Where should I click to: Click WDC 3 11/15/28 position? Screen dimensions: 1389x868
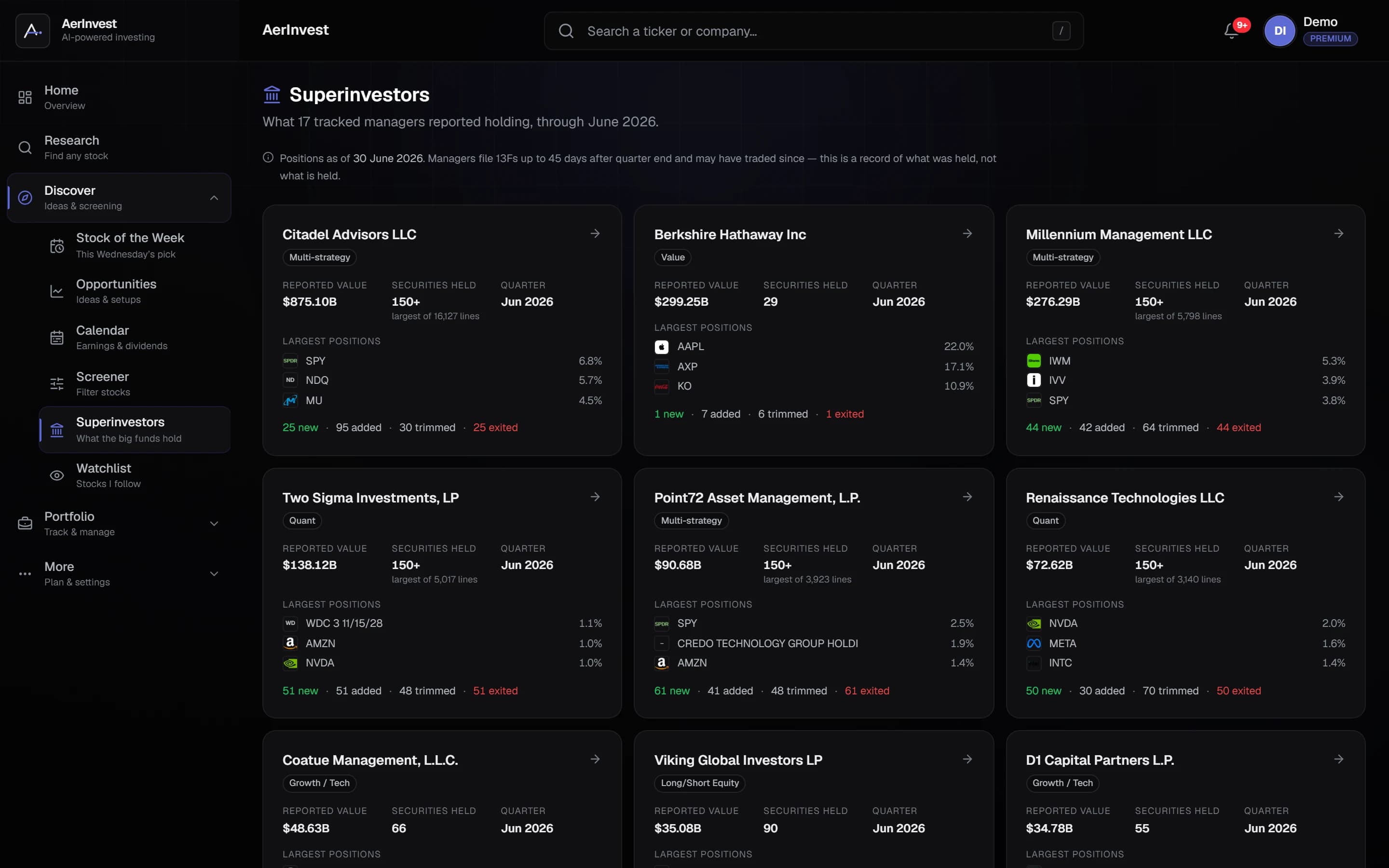click(x=442, y=624)
